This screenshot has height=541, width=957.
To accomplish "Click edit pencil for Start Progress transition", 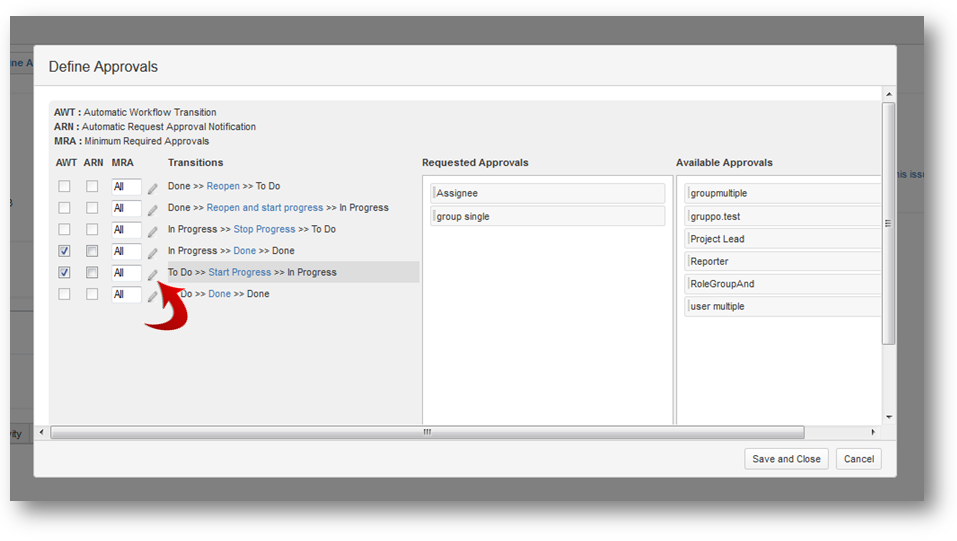I will 153,274.
